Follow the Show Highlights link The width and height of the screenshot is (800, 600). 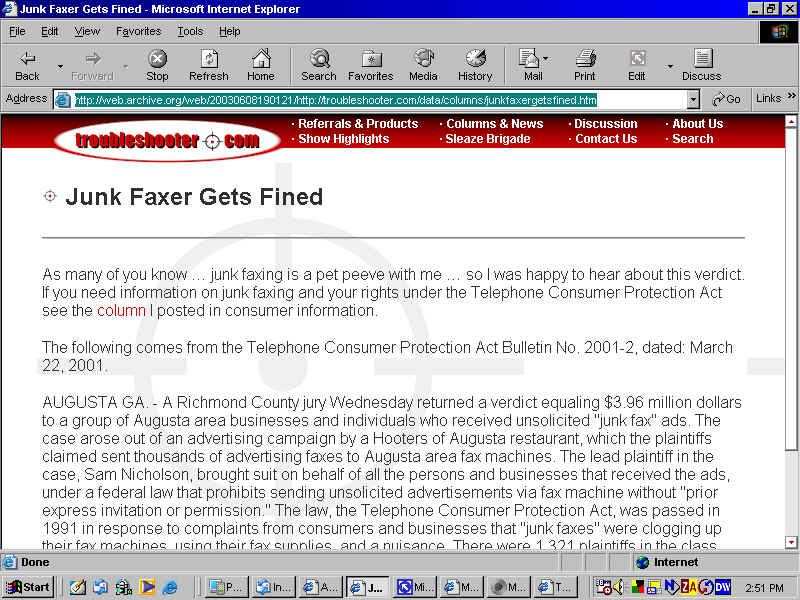343,139
